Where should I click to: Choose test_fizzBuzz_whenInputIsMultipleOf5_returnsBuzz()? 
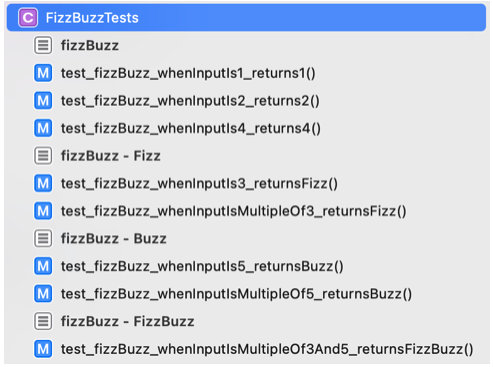[236, 294]
